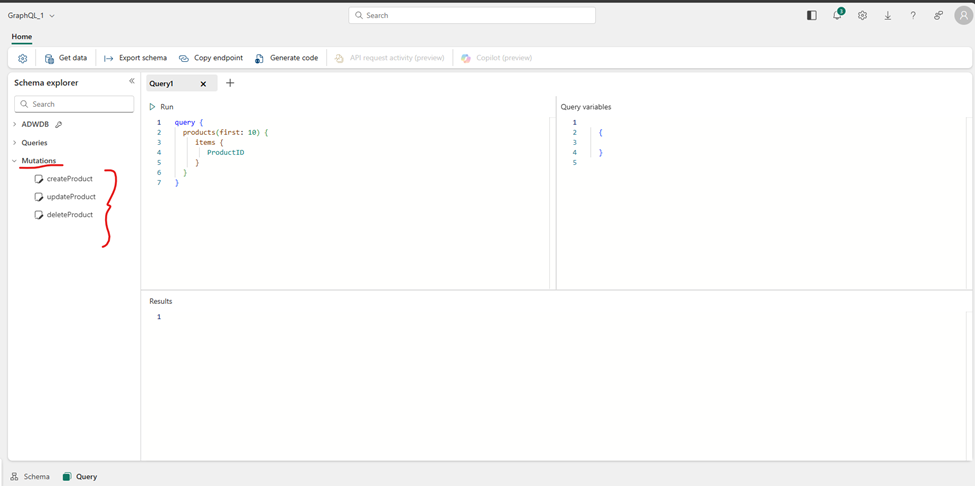Add a new query tab
Image resolution: width=975 pixels, height=486 pixels.
tap(230, 83)
